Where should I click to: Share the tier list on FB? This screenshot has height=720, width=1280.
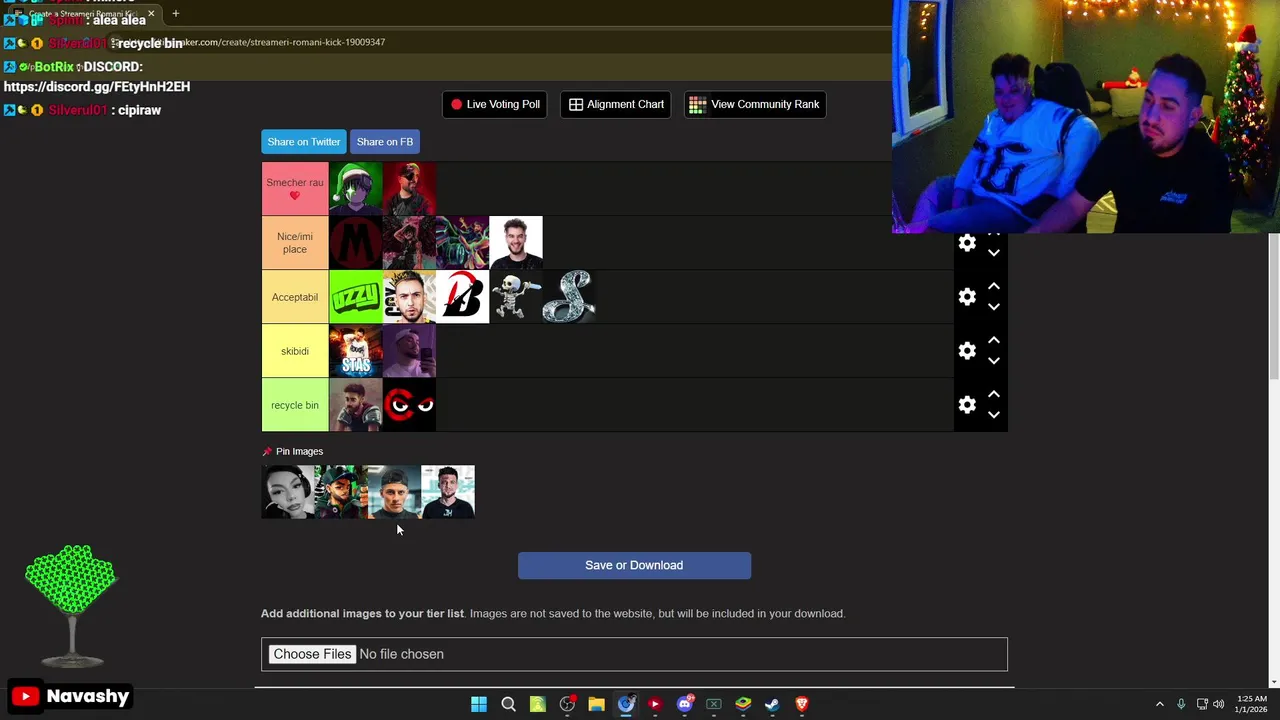385,142
